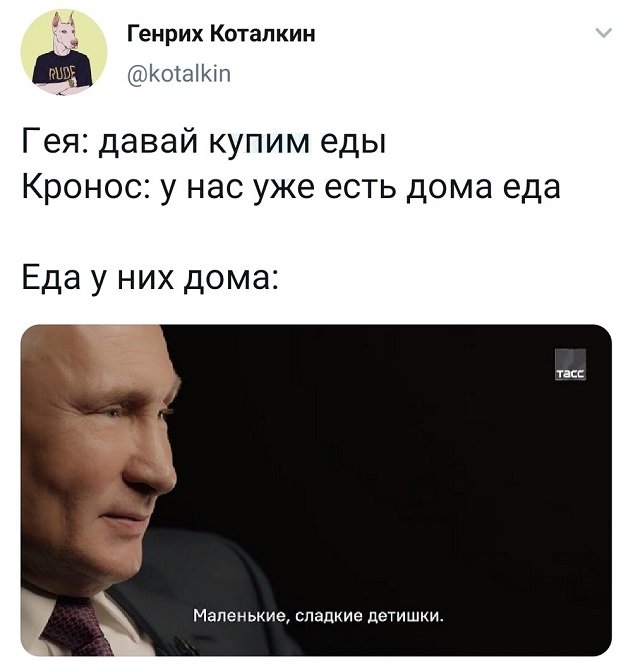The width and height of the screenshot is (640, 672).
Task: Select the line starting with Кронос
Action: click(291, 187)
